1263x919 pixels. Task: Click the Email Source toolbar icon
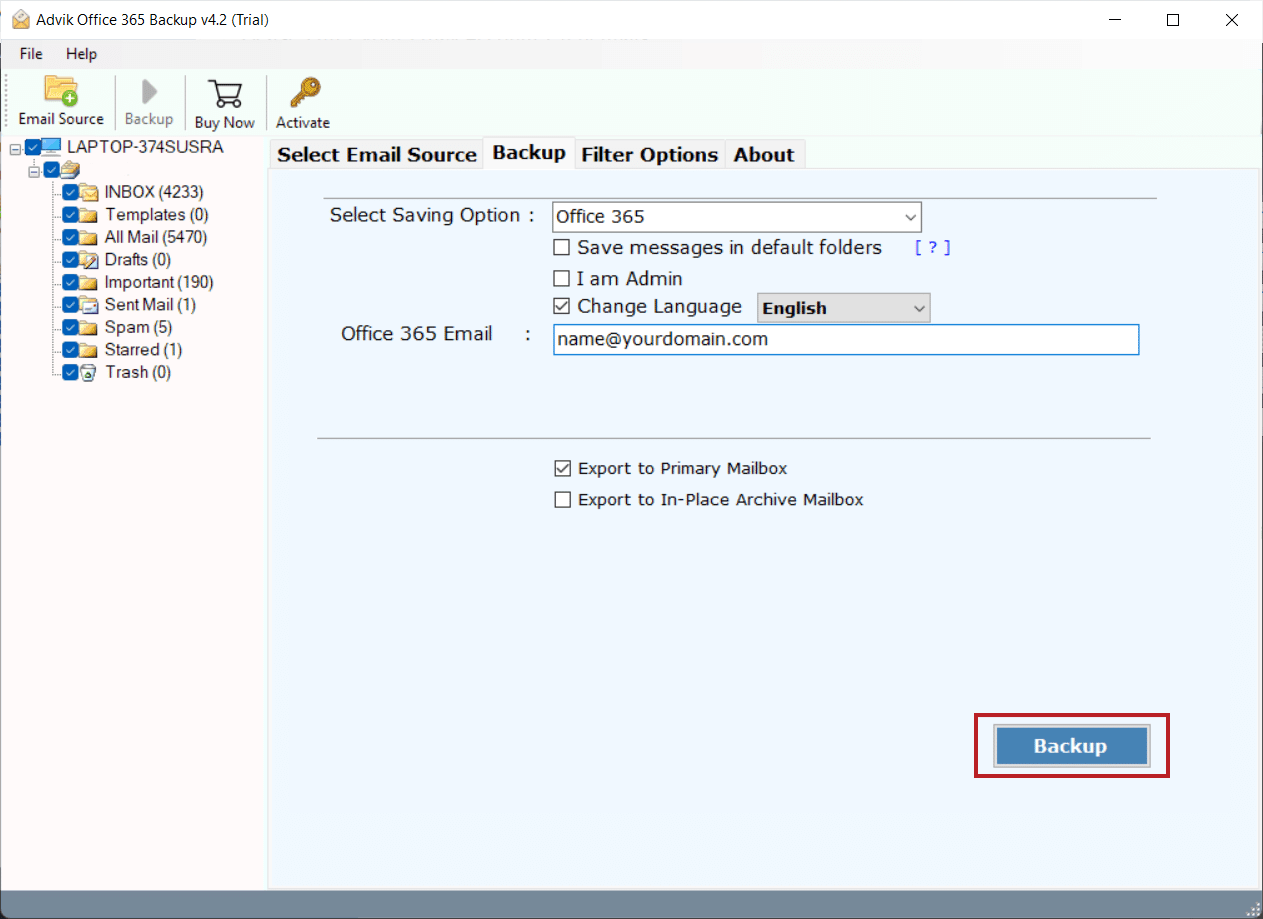point(61,91)
